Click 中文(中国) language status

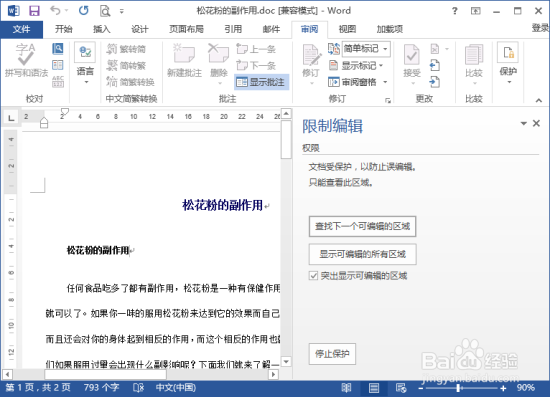pyautogui.click(x=176, y=388)
